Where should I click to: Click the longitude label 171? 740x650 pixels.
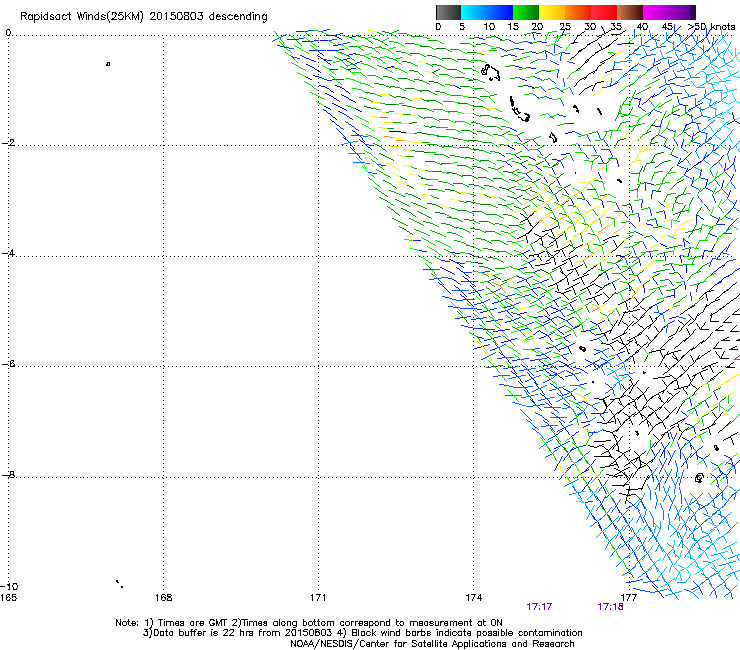click(x=318, y=598)
